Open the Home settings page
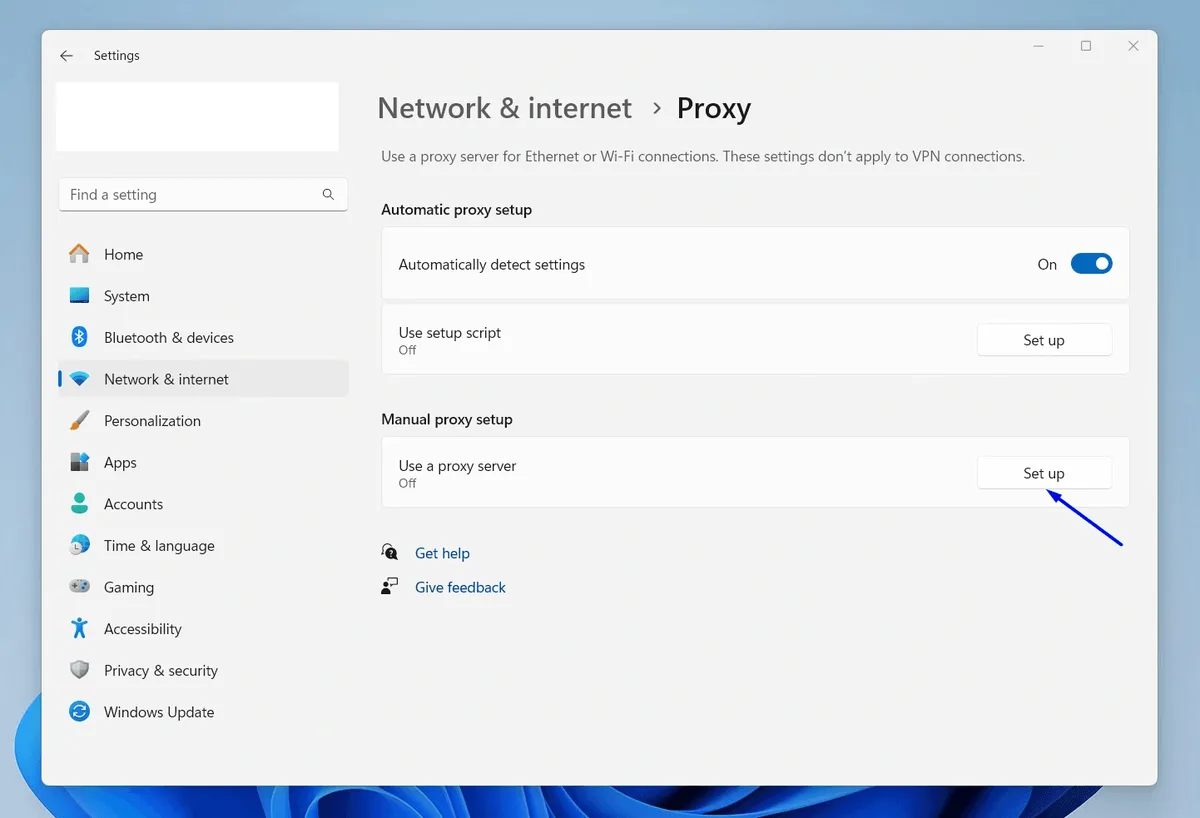Image resolution: width=1200 pixels, height=818 pixels. (203, 254)
